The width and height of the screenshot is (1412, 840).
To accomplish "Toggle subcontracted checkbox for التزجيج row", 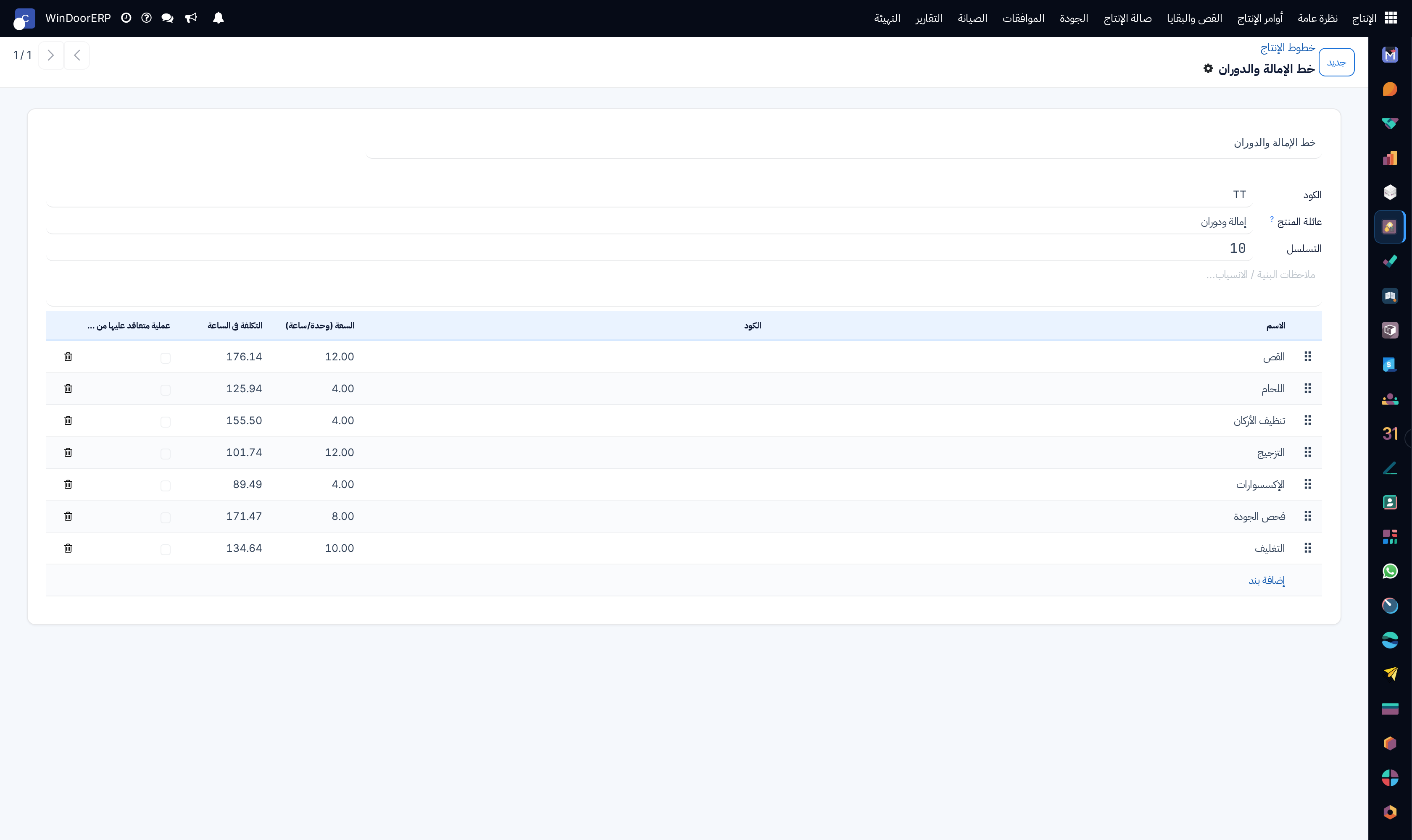I will pos(166,454).
